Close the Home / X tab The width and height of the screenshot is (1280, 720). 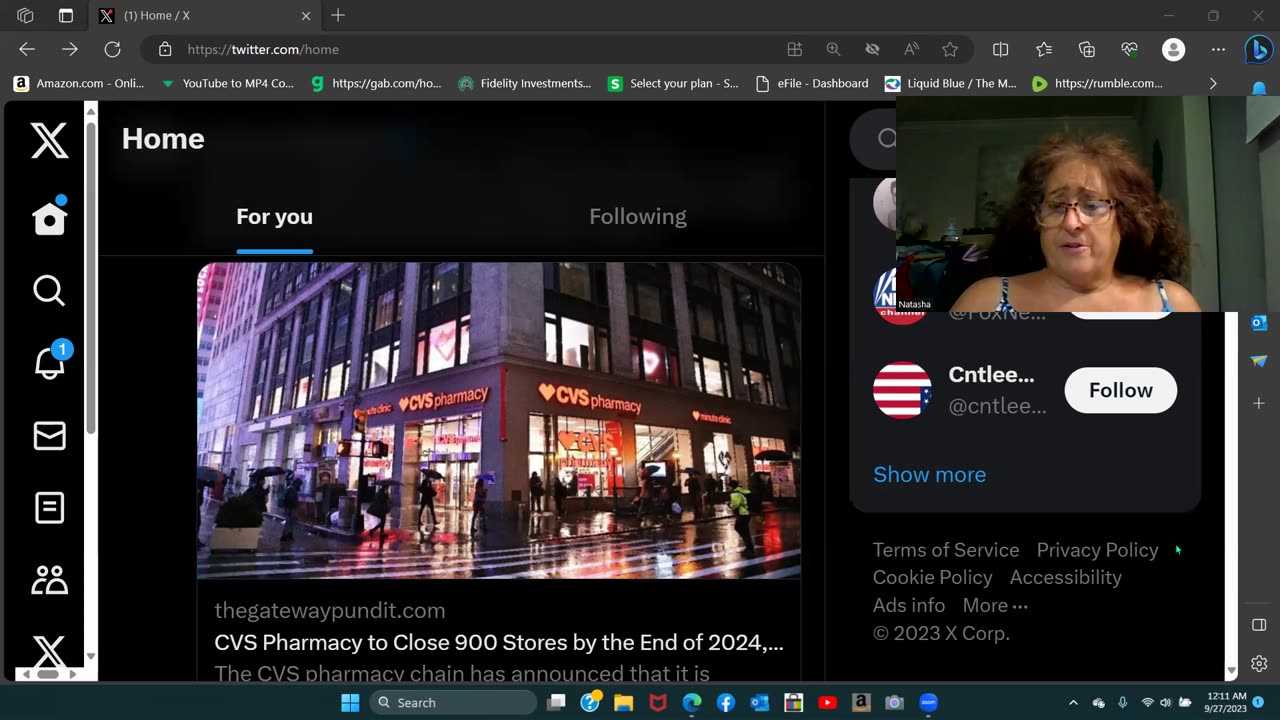pyautogui.click(x=306, y=15)
